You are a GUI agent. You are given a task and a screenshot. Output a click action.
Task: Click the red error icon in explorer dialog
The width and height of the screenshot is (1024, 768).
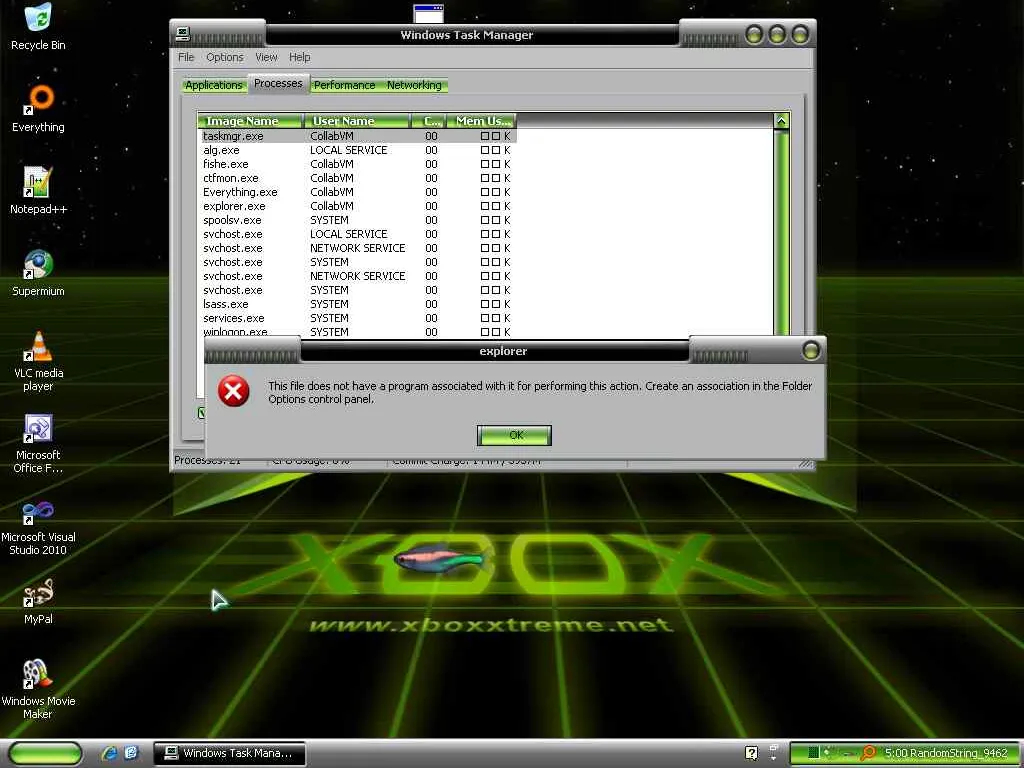click(x=233, y=391)
